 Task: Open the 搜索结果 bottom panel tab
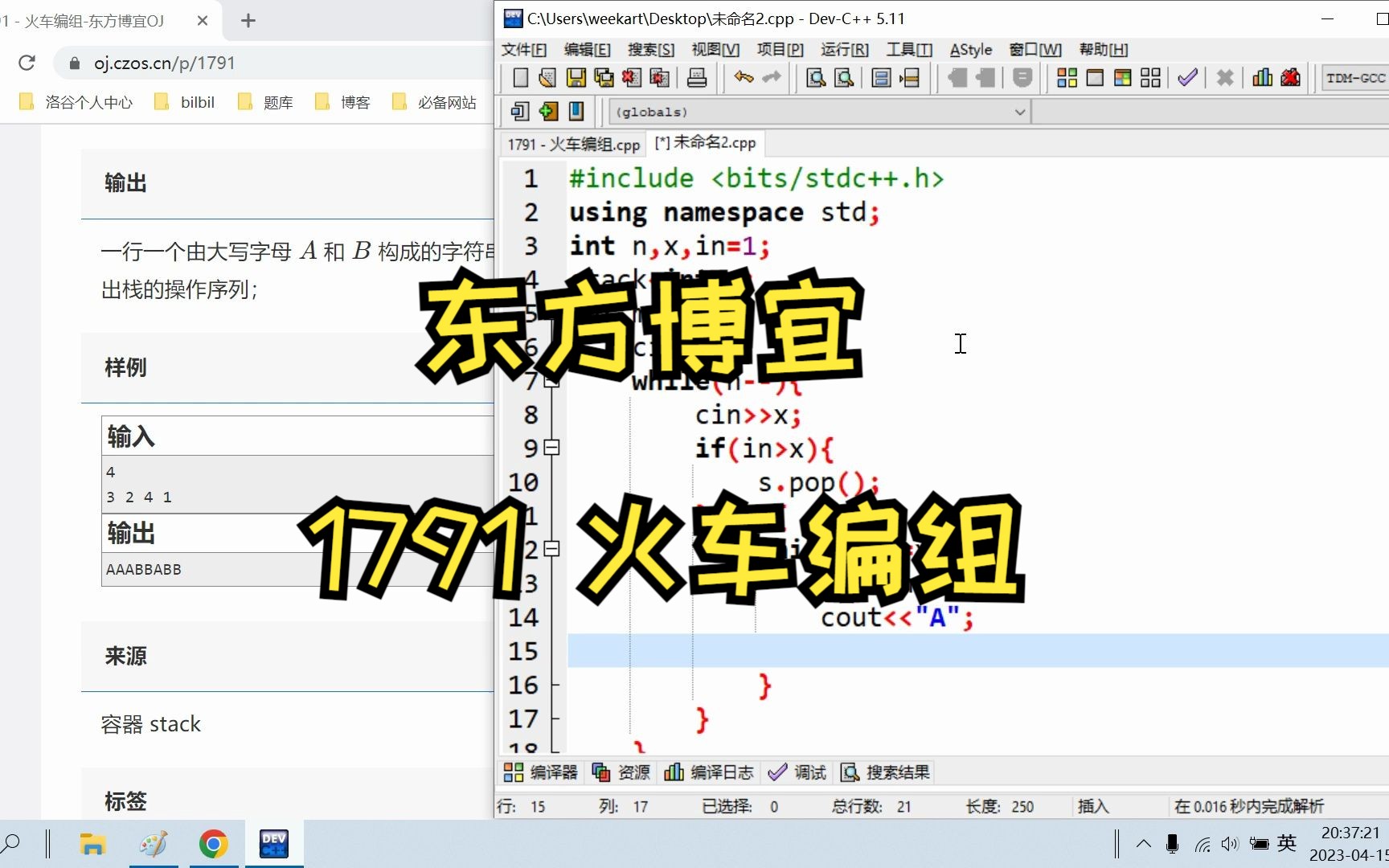tap(886, 772)
